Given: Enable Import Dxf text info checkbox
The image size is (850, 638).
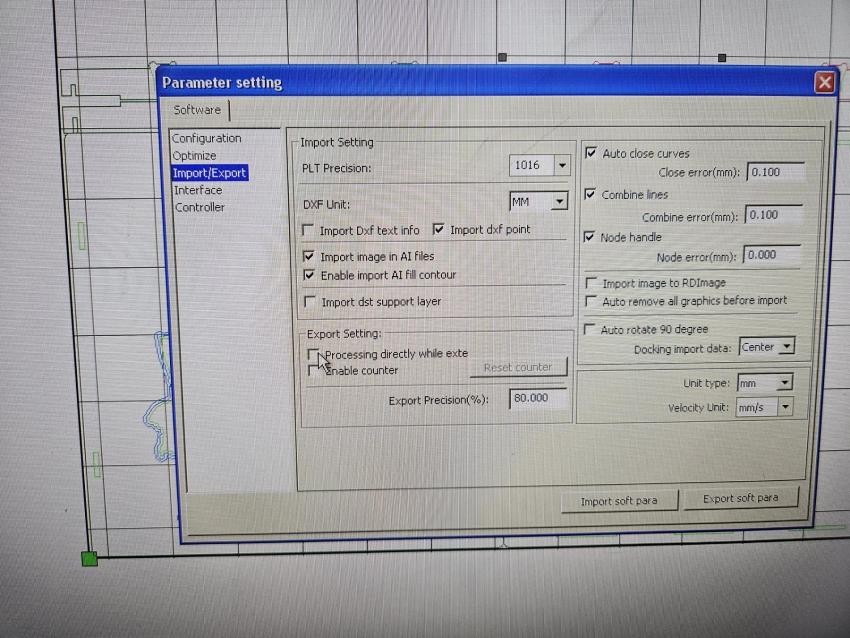Looking at the screenshot, I should pyautogui.click(x=309, y=230).
